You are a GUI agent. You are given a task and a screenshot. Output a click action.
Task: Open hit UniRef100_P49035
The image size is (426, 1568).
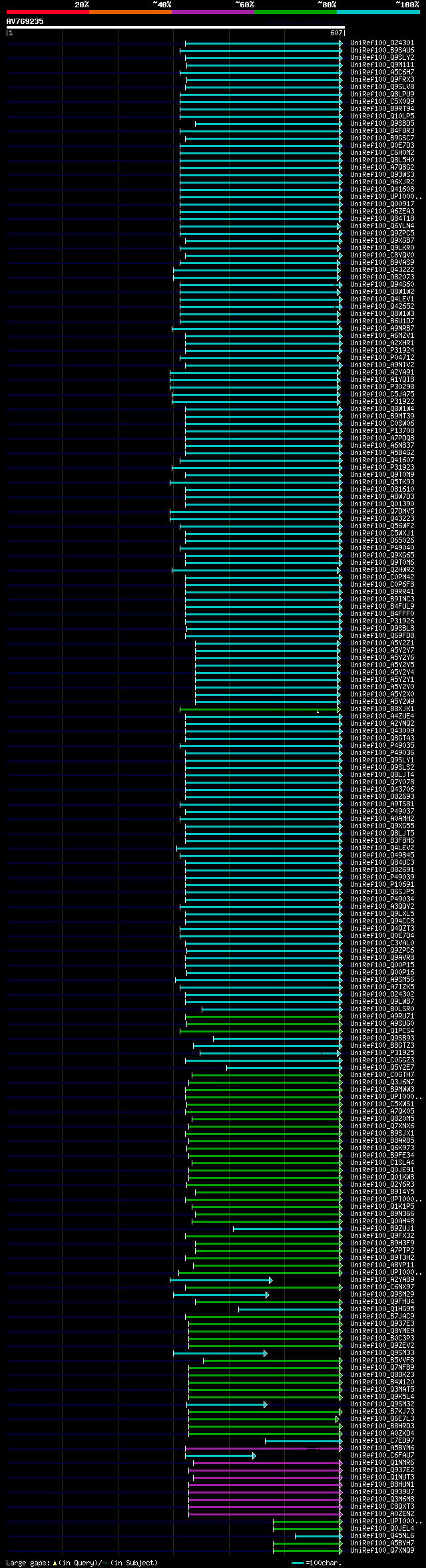click(x=382, y=745)
